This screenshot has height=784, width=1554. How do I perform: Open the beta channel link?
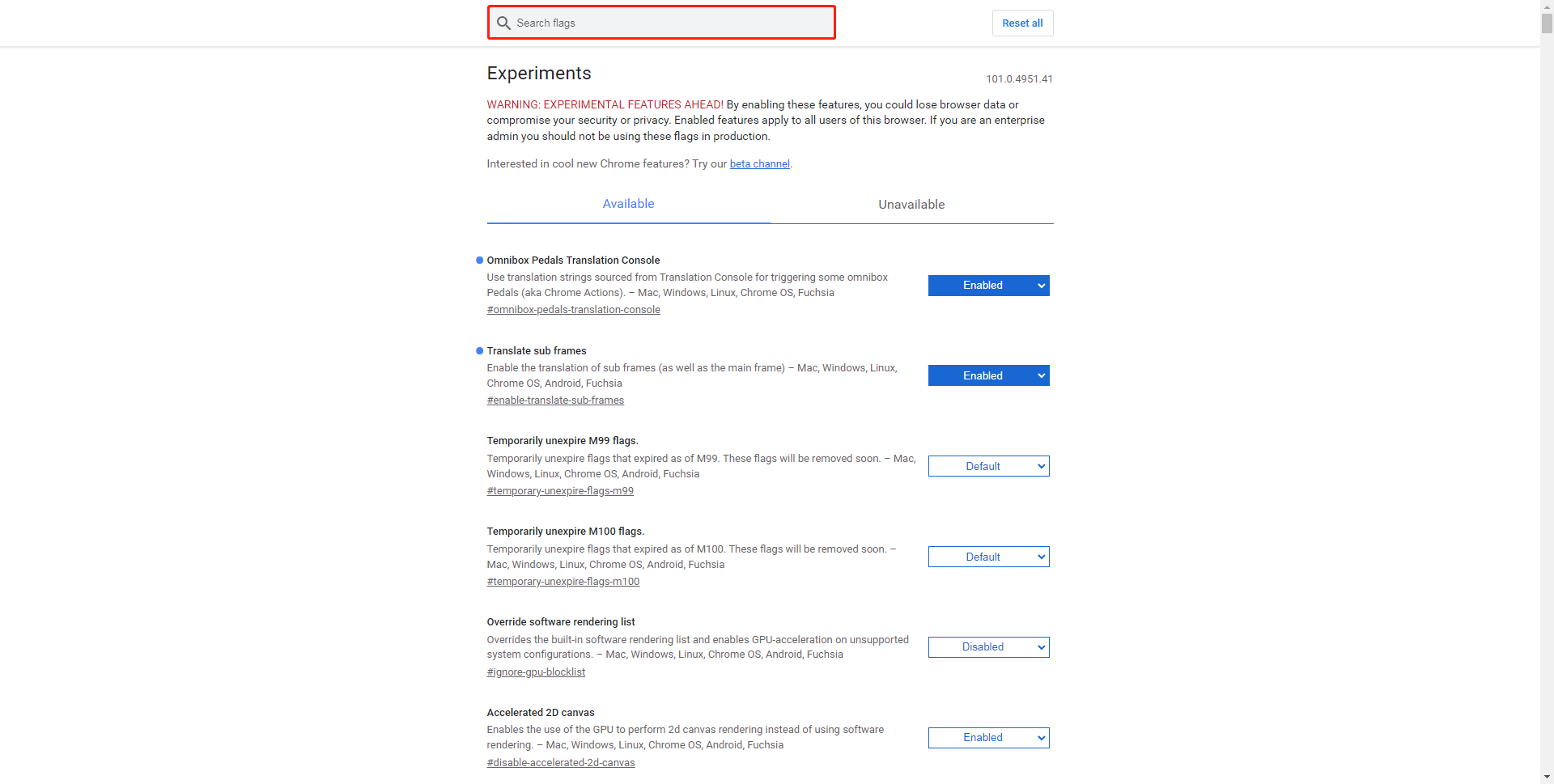coord(759,164)
